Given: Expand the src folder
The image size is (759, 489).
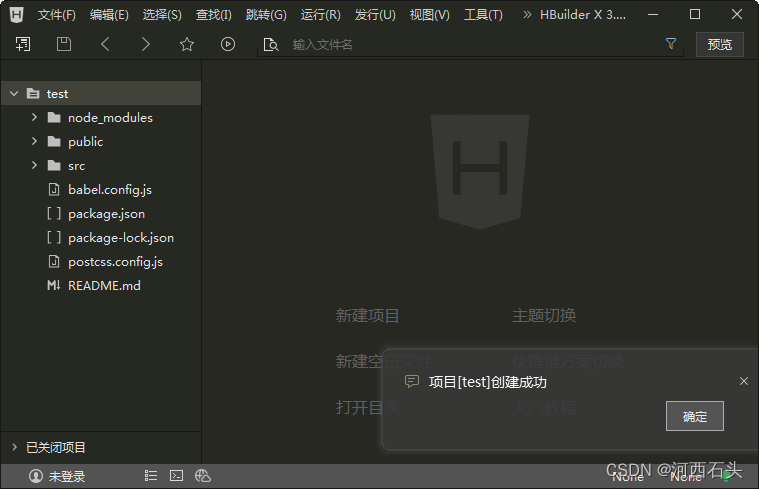Looking at the screenshot, I should [34, 165].
